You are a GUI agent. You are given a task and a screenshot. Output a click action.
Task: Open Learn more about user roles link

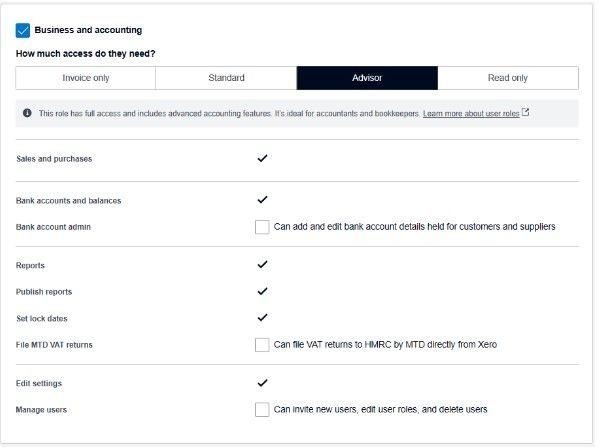click(x=471, y=113)
